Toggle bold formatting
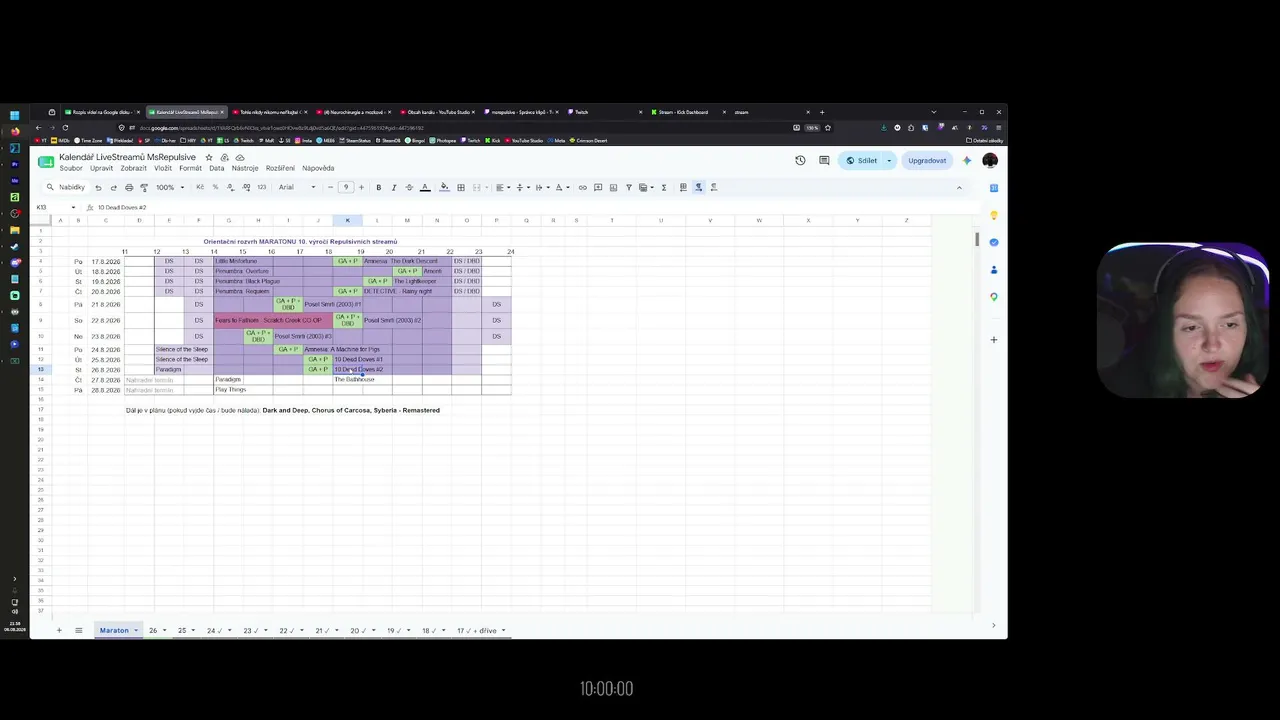1280x720 pixels. pos(378,187)
